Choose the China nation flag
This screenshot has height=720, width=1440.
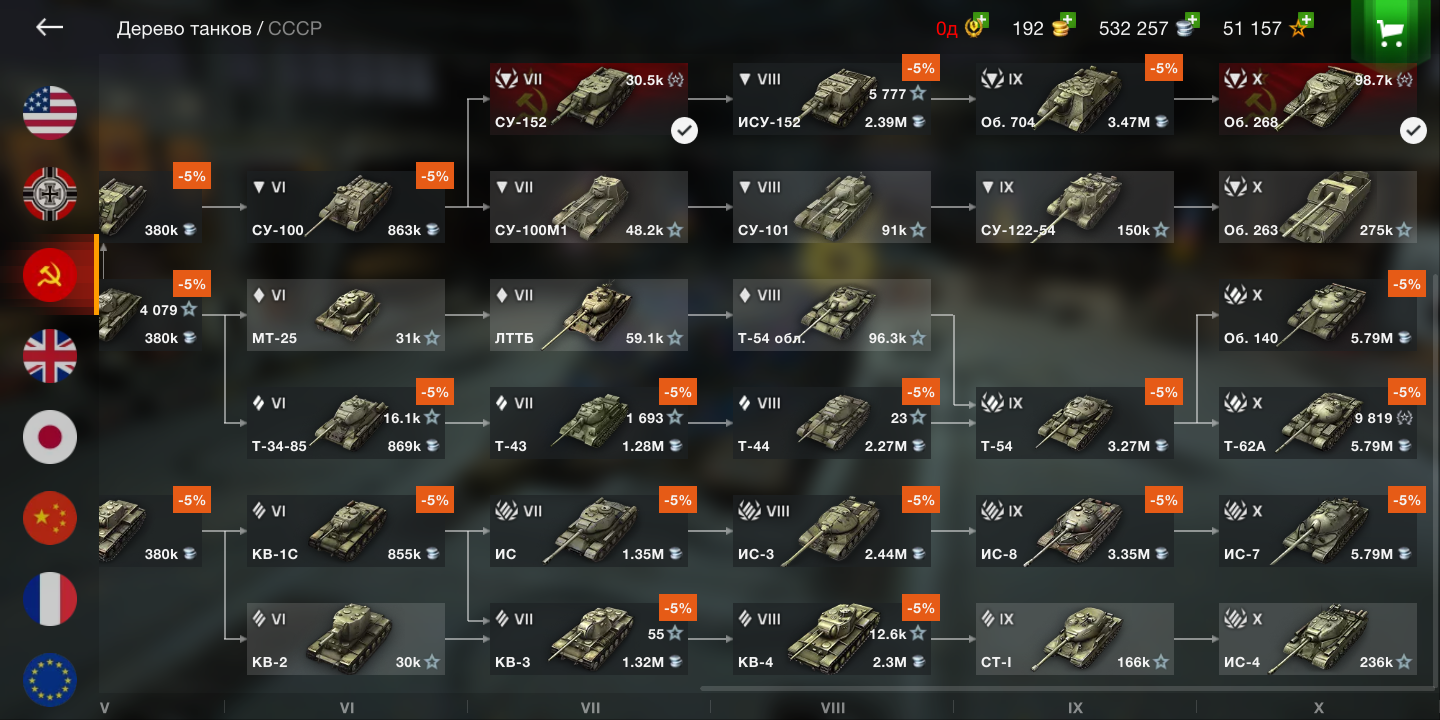(50, 517)
